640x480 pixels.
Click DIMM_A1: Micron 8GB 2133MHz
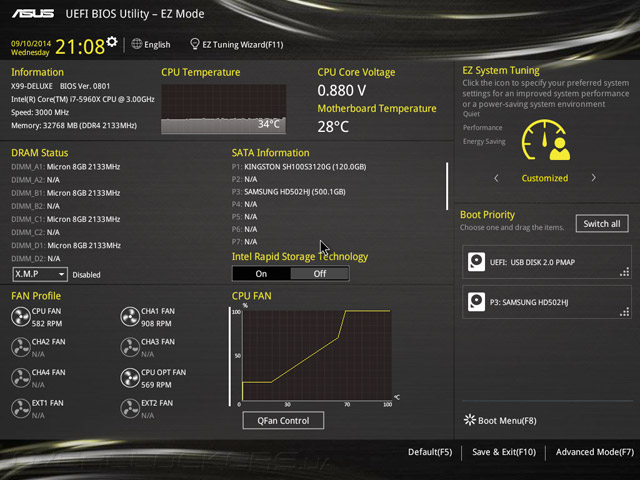[66, 167]
